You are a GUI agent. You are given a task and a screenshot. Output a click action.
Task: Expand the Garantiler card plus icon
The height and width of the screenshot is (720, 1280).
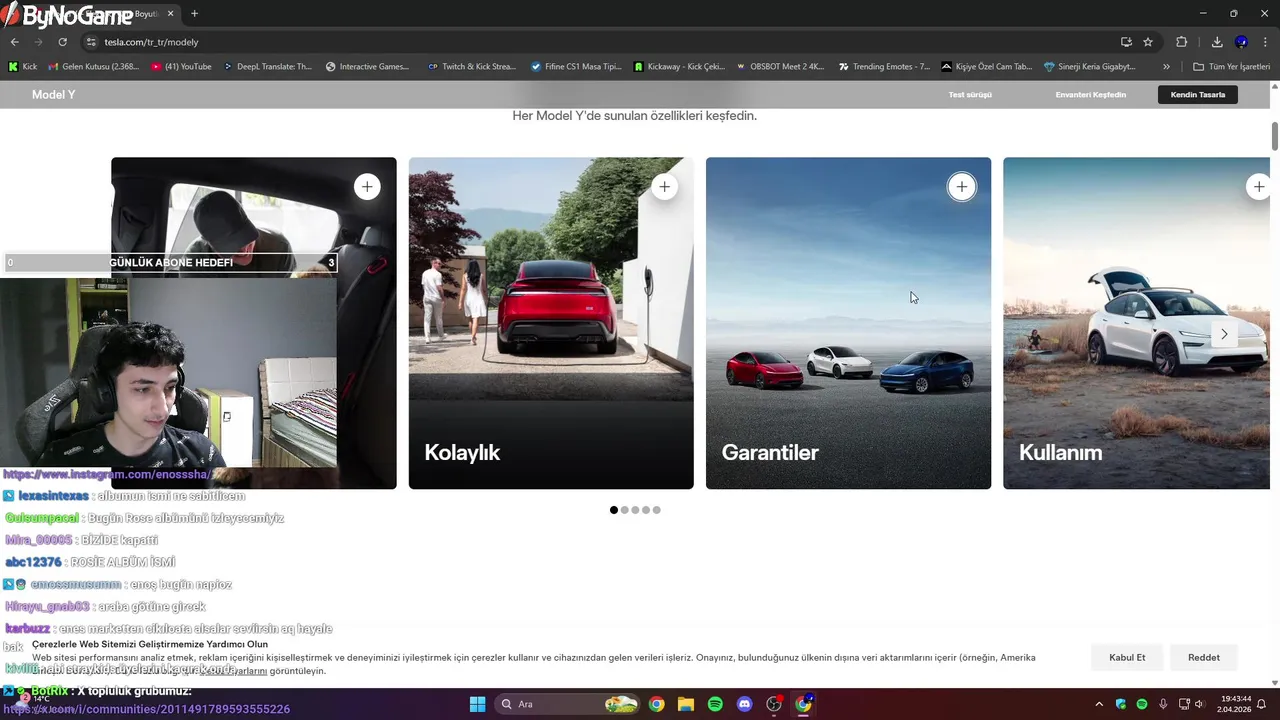pyautogui.click(x=961, y=187)
